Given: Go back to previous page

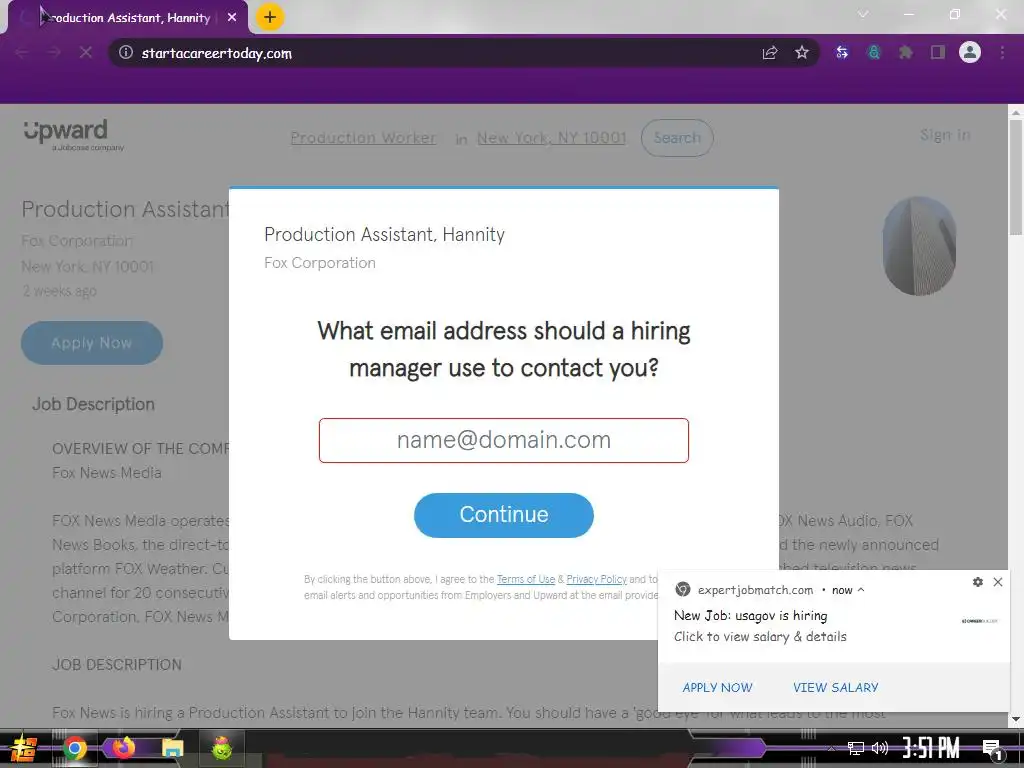Looking at the screenshot, I should (22, 52).
